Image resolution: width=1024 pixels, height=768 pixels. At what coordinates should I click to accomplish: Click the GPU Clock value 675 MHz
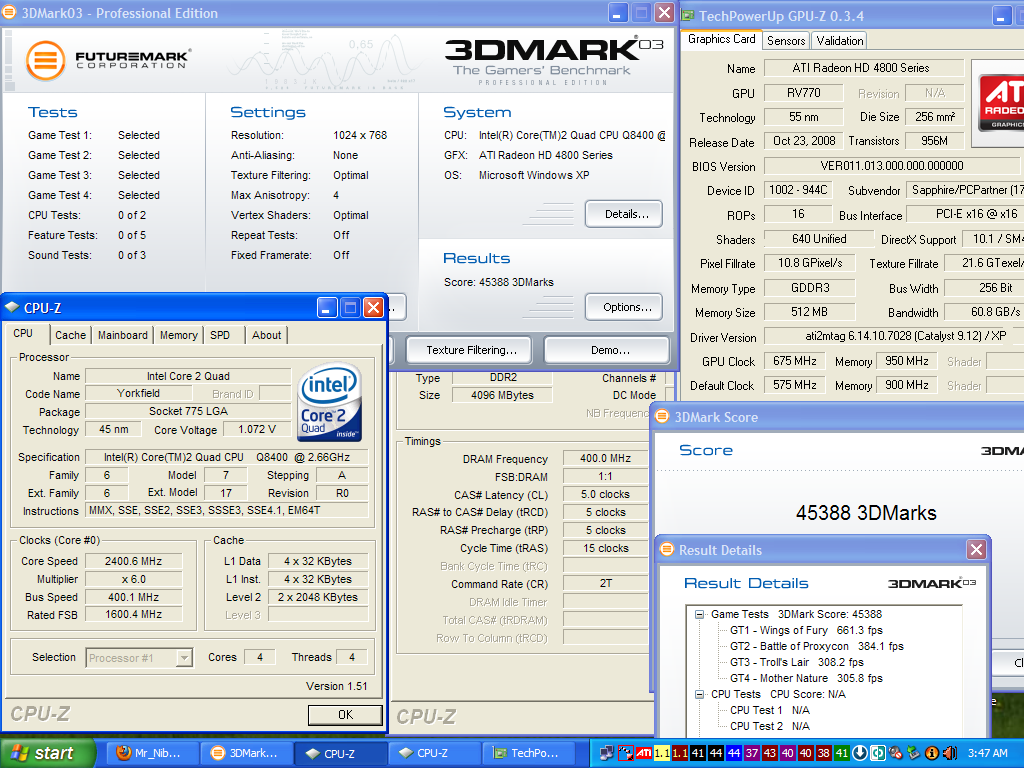pyautogui.click(x=795, y=361)
